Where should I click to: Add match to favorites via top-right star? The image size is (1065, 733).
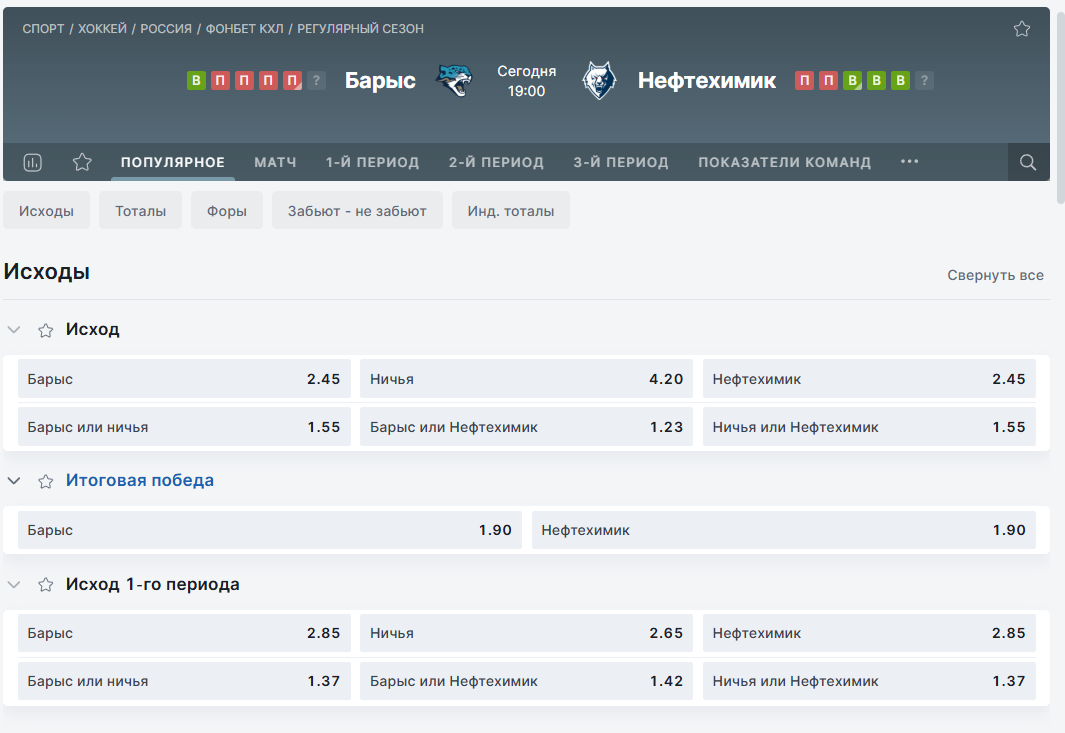(x=1021, y=29)
